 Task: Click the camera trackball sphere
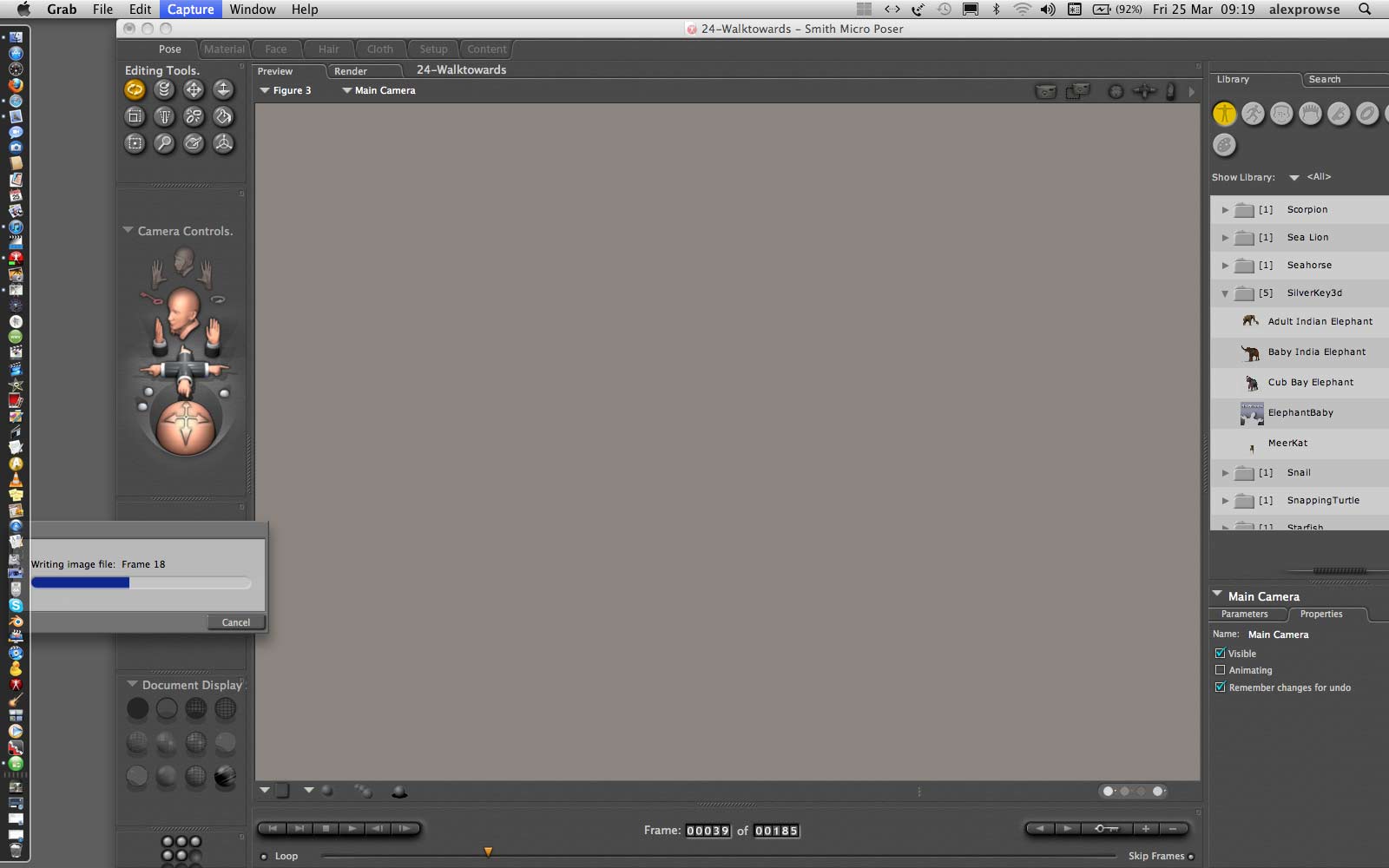(187, 427)
